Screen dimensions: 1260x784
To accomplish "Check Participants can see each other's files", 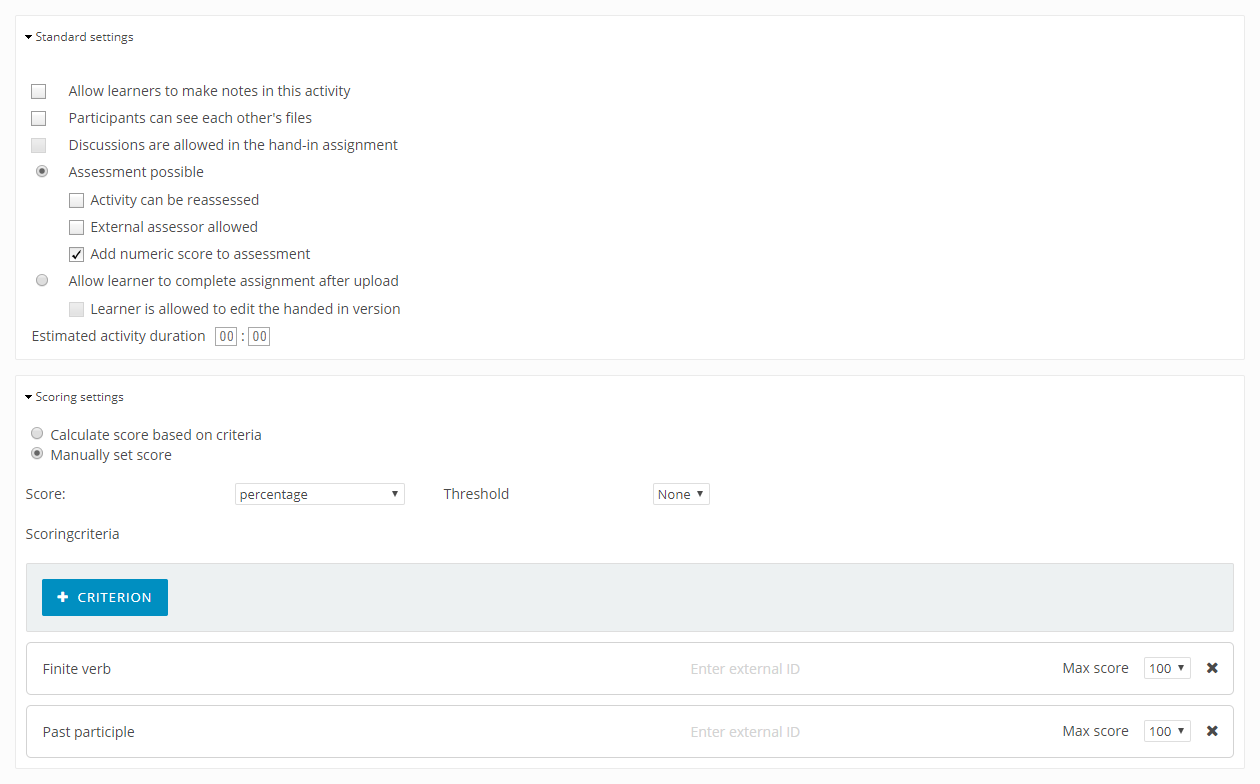I will click(x=38, y=118).
